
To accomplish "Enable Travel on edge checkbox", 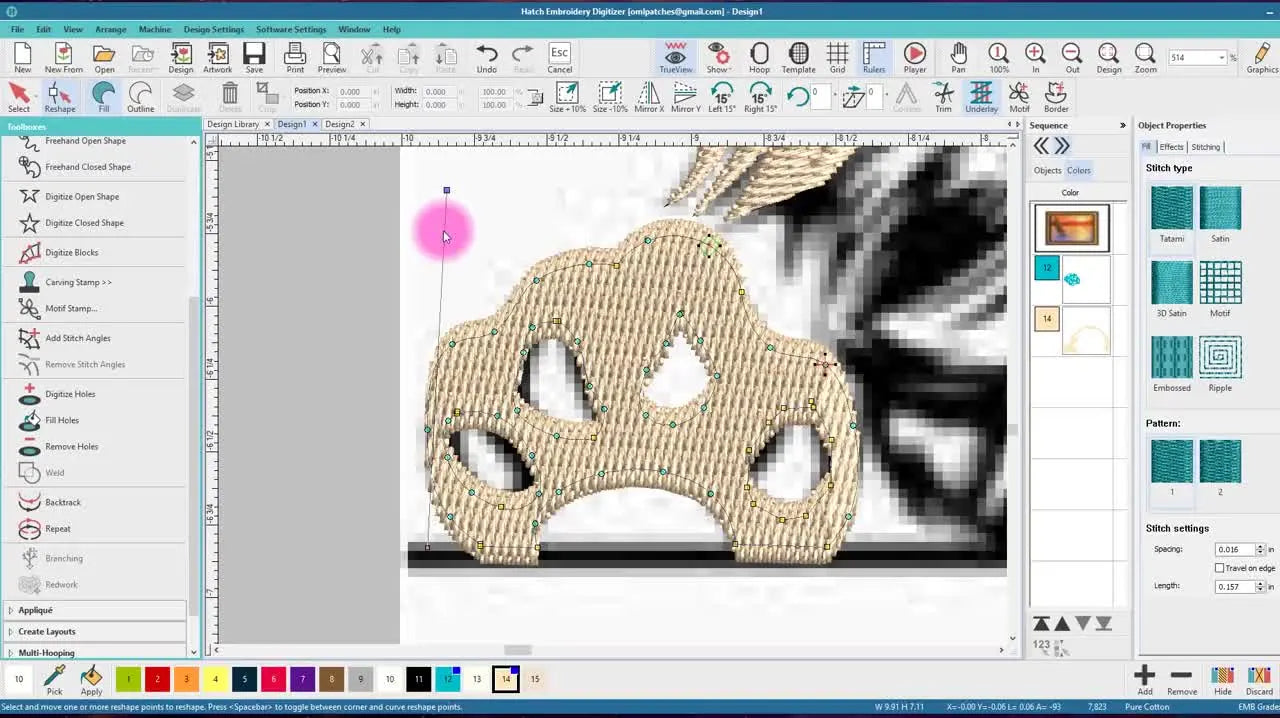I will click(1220, 568).
